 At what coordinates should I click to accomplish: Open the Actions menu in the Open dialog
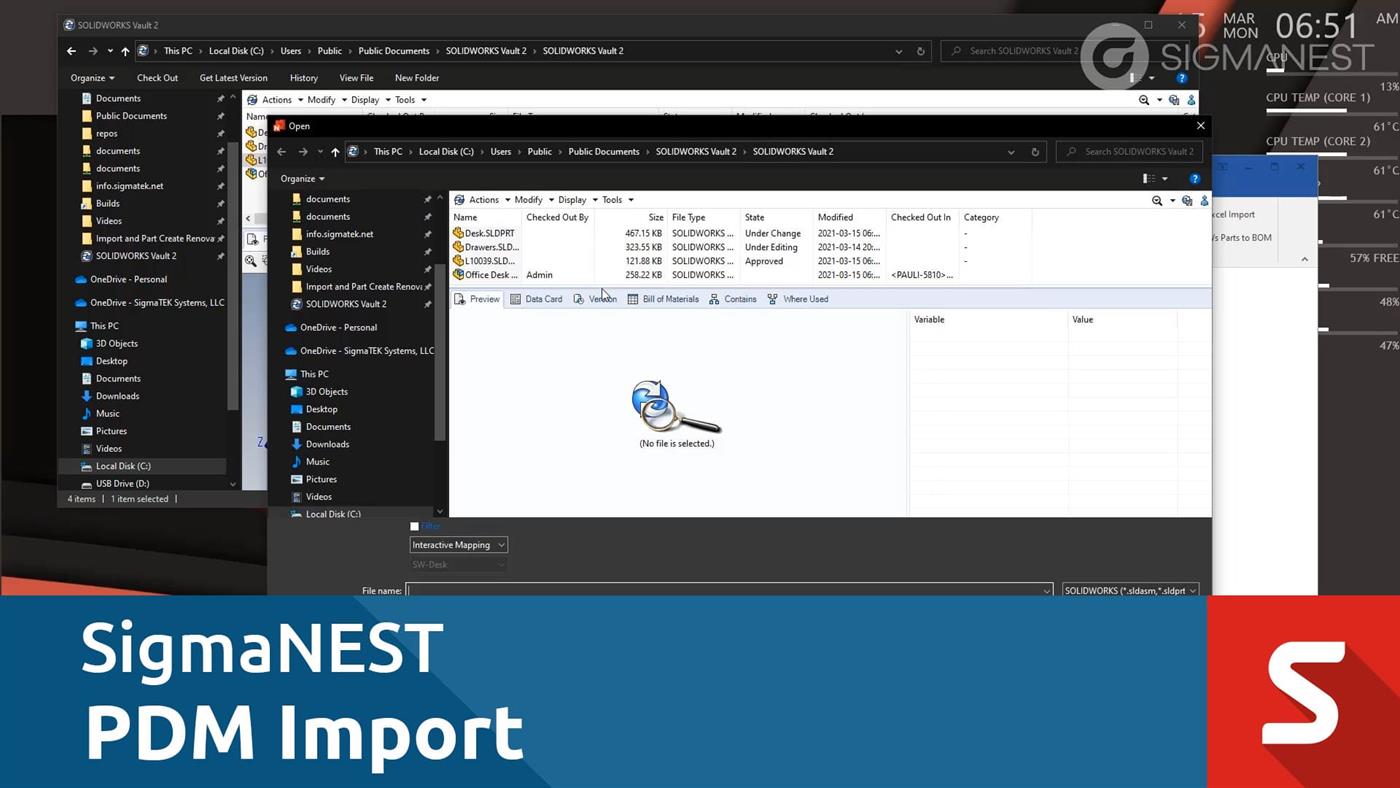(x=483, y=200)
